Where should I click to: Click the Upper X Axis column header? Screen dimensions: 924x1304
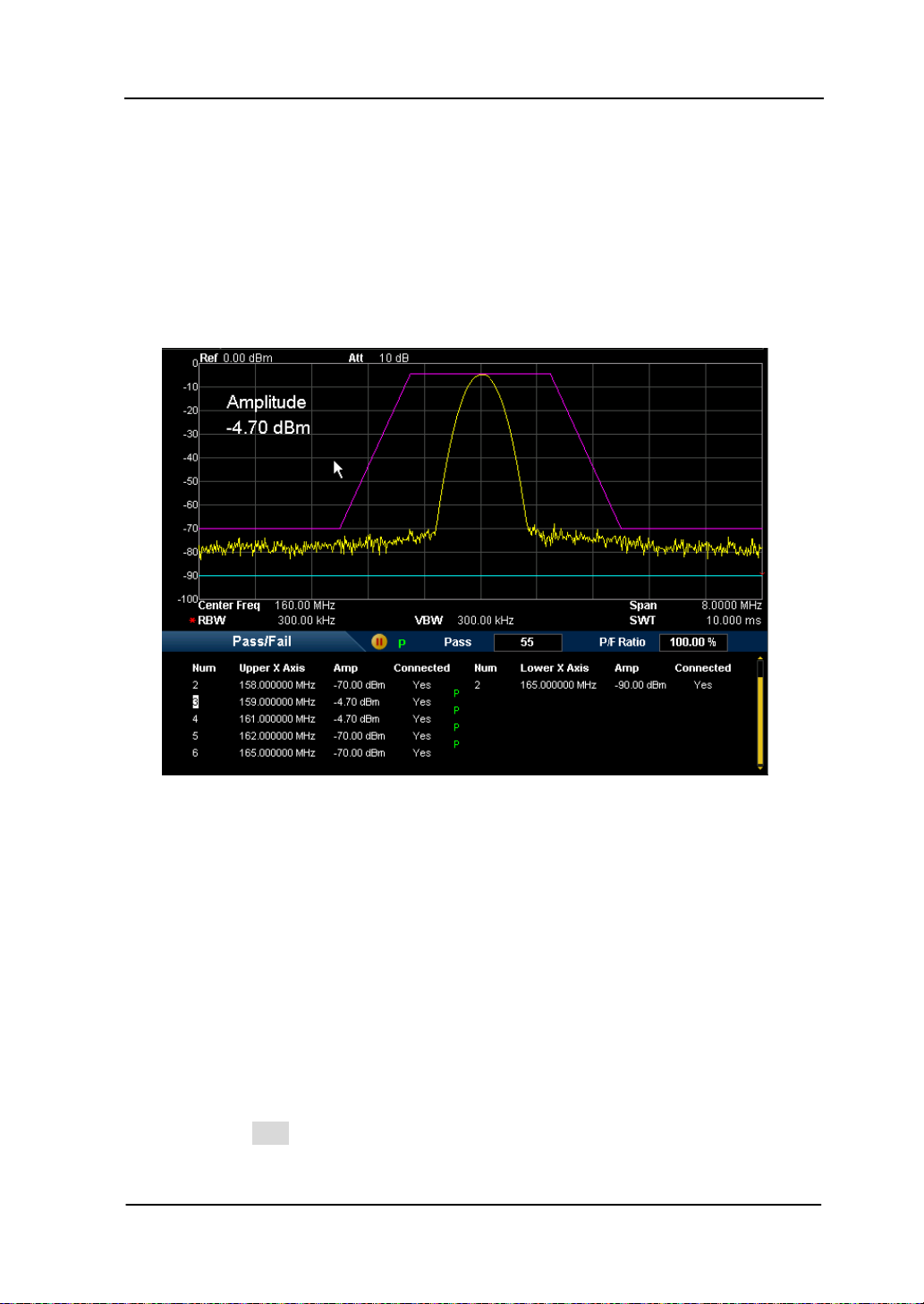pyautogui.click(x=272, y=668)
